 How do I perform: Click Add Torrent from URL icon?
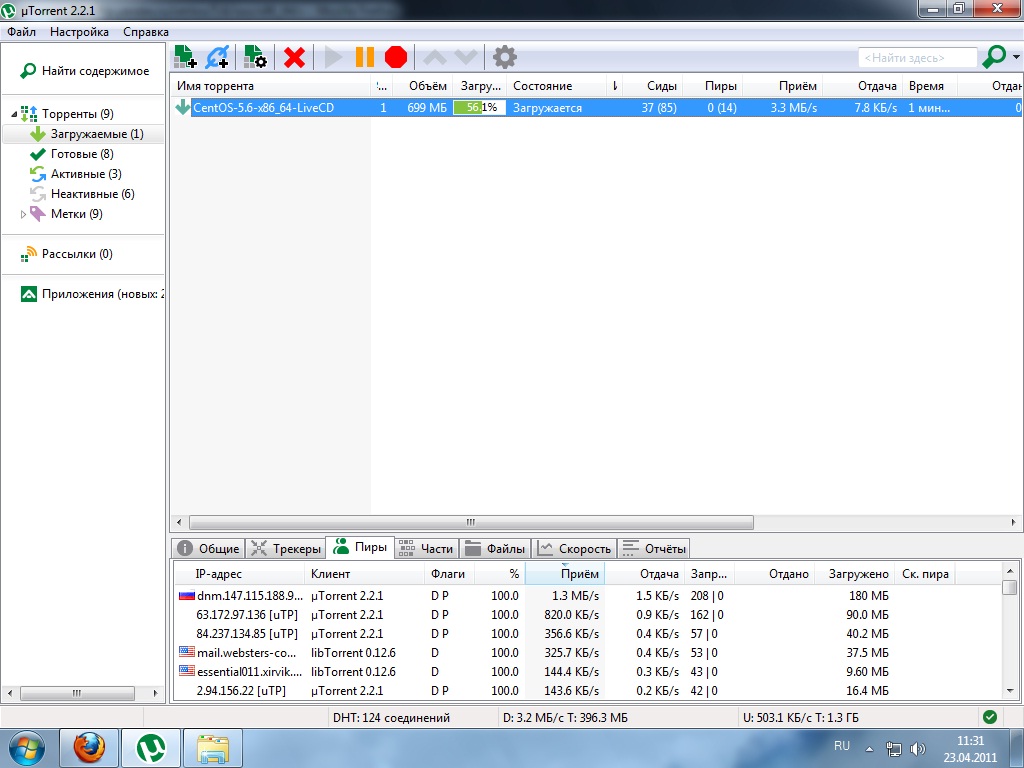(x=217, y=57)
